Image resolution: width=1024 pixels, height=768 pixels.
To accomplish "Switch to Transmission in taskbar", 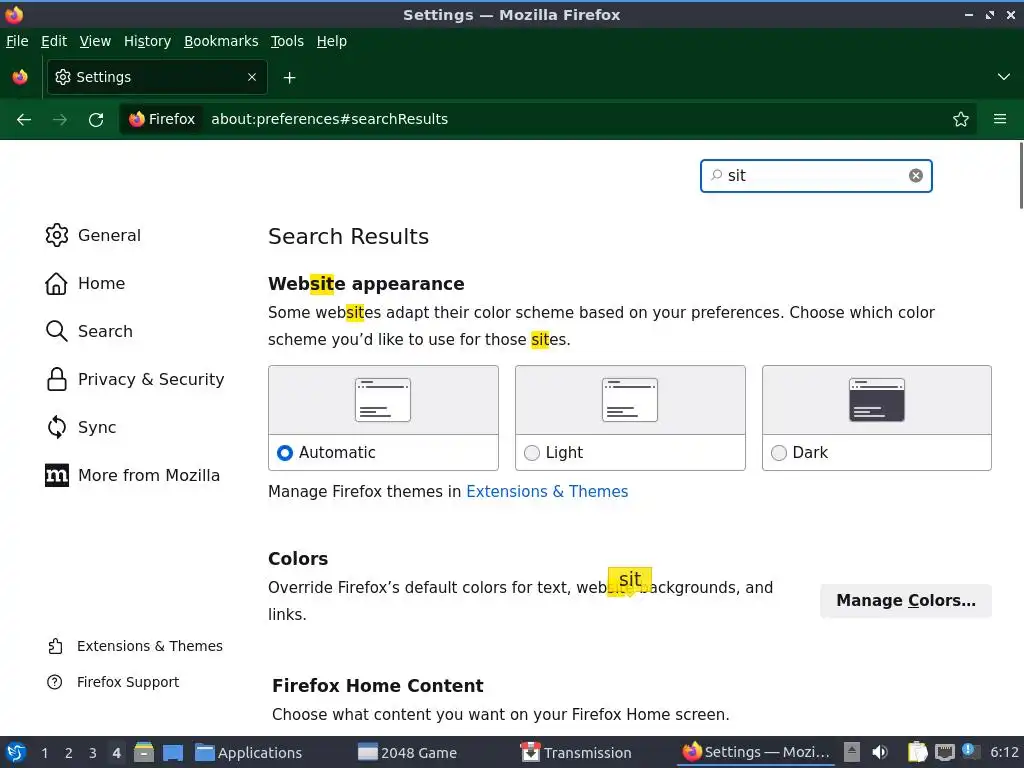I will click(x=576, y=753).
